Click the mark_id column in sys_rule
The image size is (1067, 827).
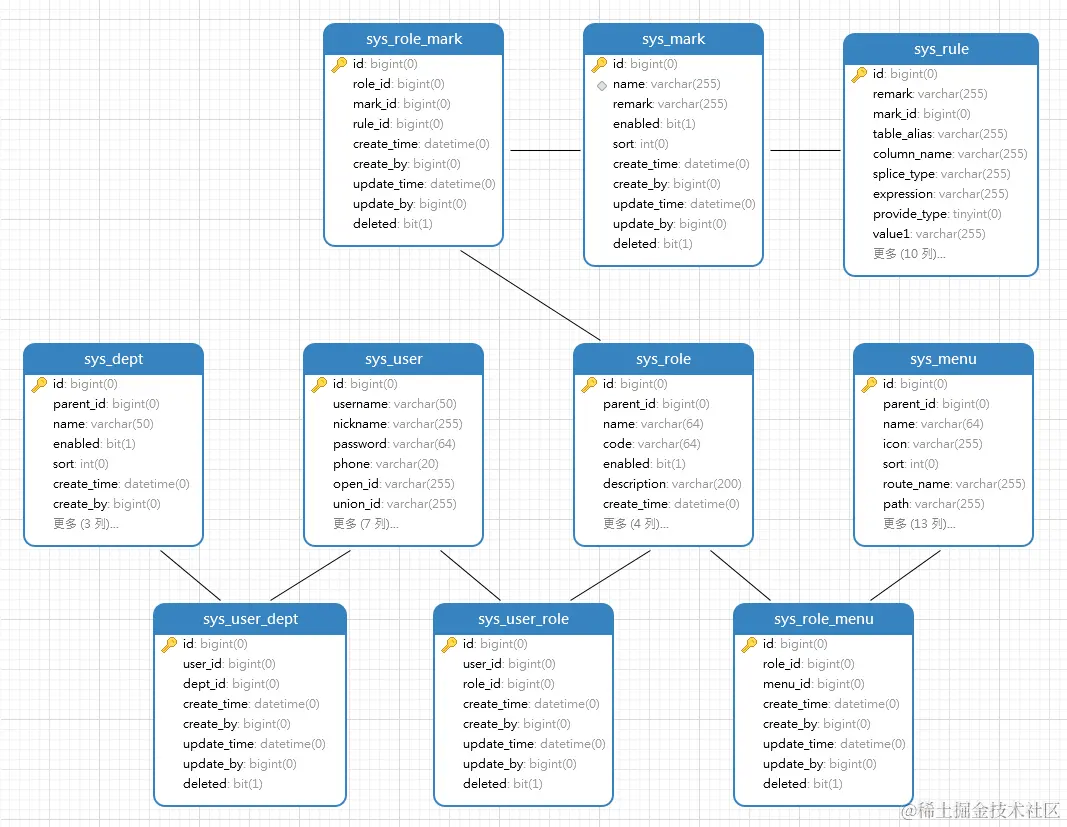[x=921, y=114]
